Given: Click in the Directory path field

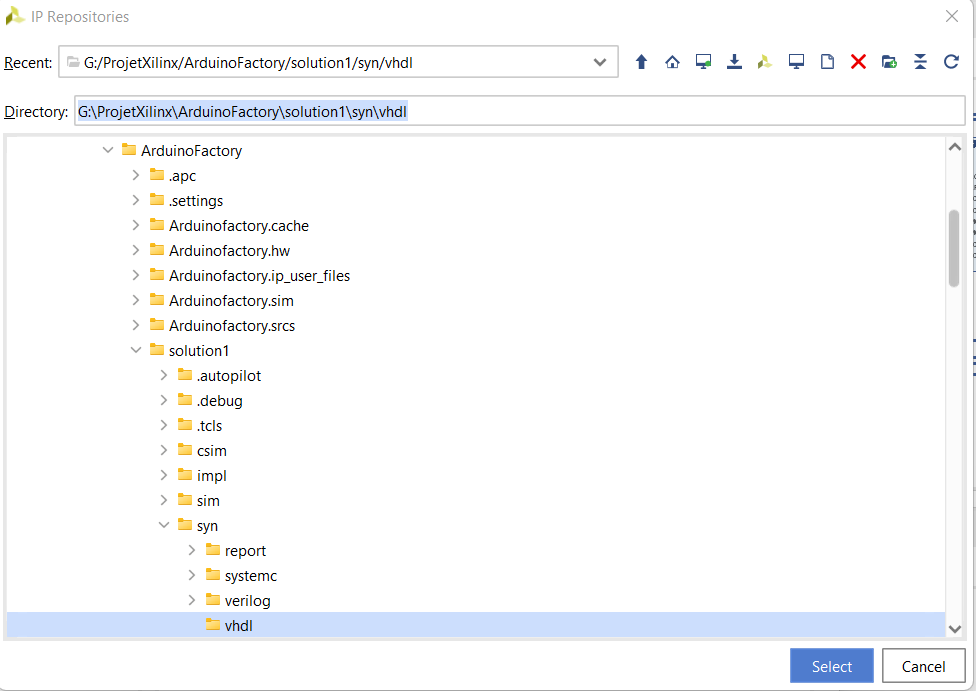Looking at the screenshot, I should click(x=520, y=112).
